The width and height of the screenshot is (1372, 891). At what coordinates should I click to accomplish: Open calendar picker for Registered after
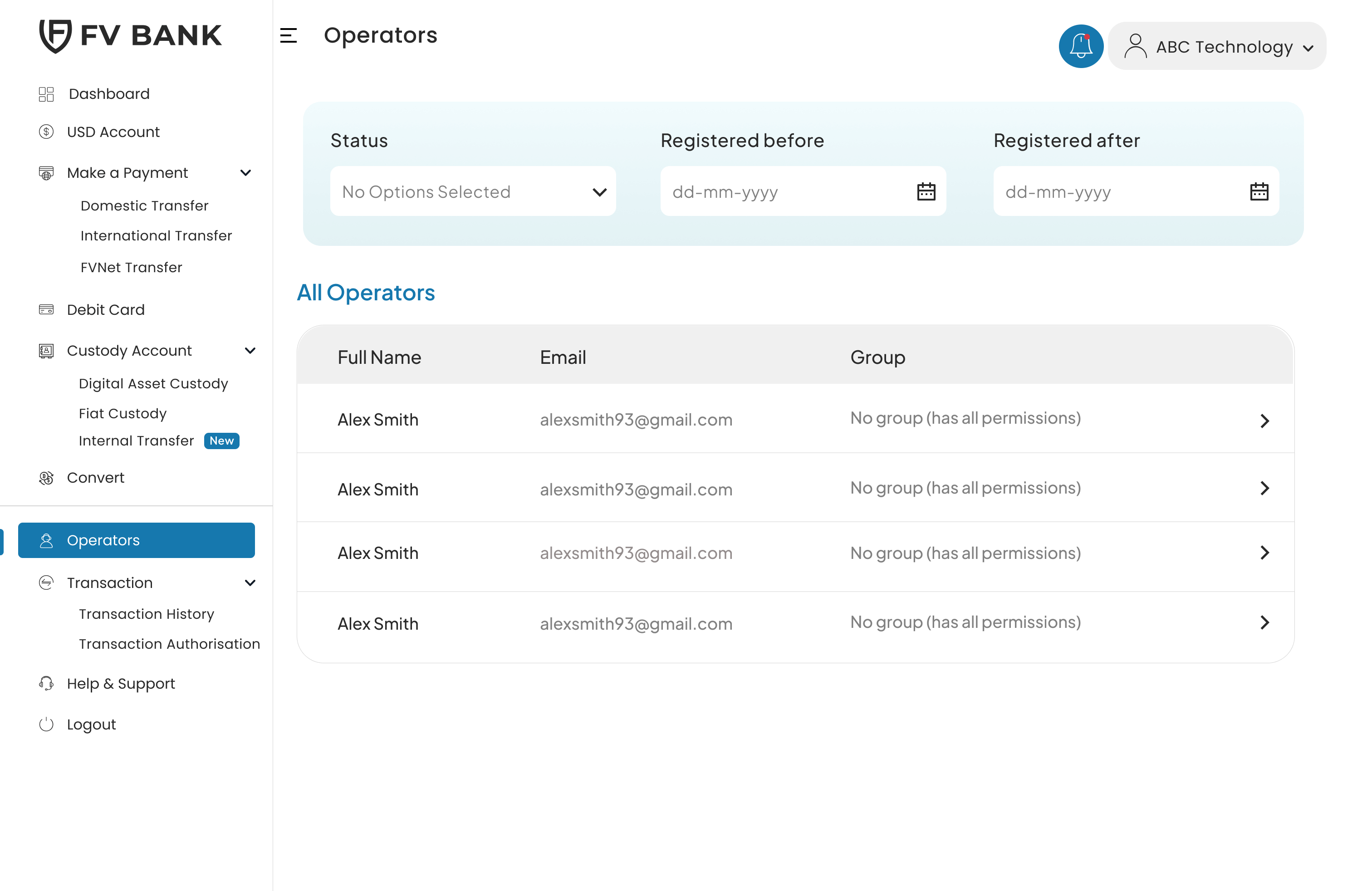[1259, 191]
